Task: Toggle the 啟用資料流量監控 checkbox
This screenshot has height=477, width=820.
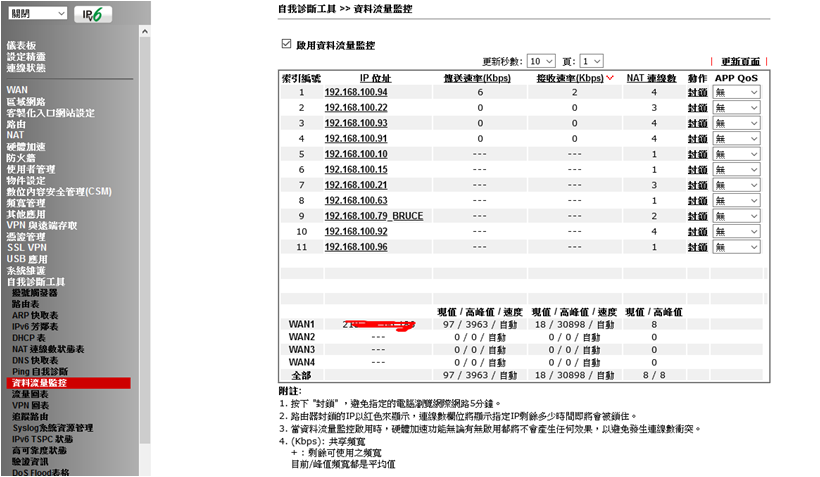Action: pyautogui.click(x=287, y=45)
